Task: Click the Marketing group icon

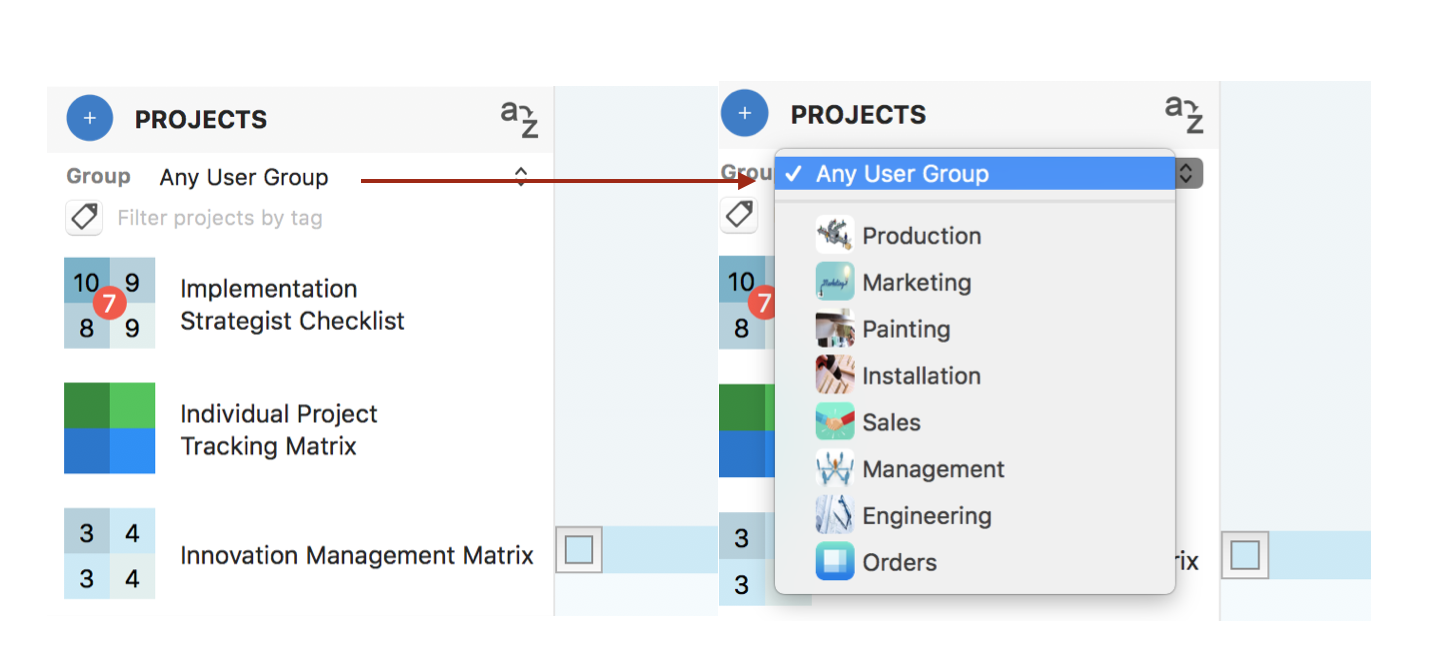Action: (x=835, y=281)
